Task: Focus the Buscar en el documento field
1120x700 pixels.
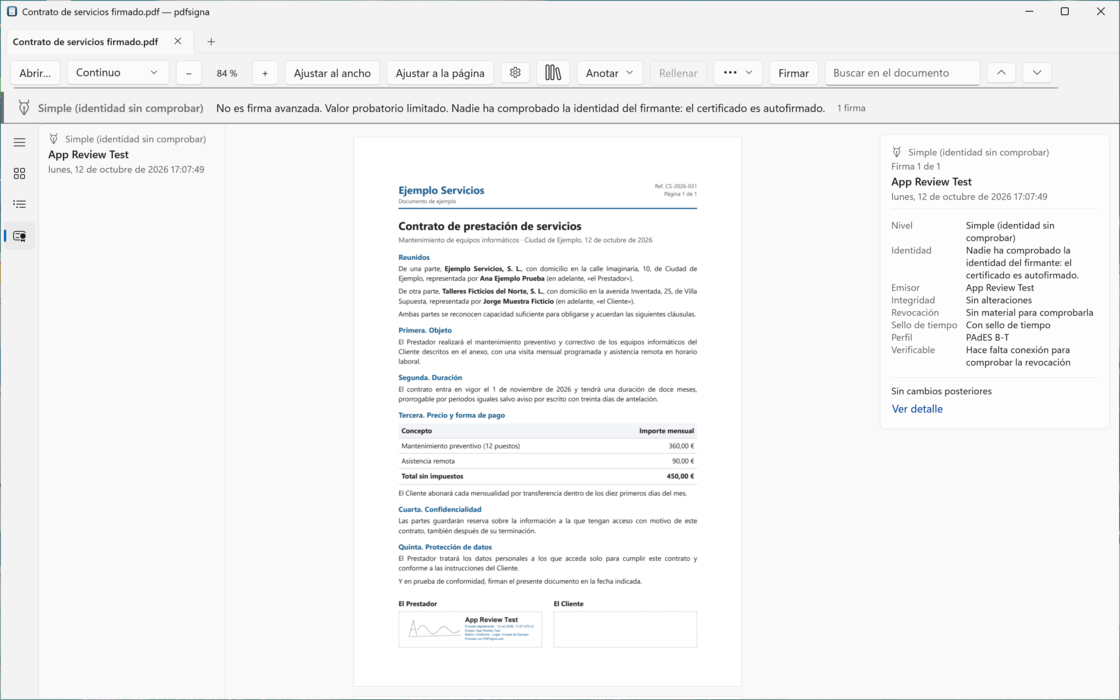Action: point(902,73)
